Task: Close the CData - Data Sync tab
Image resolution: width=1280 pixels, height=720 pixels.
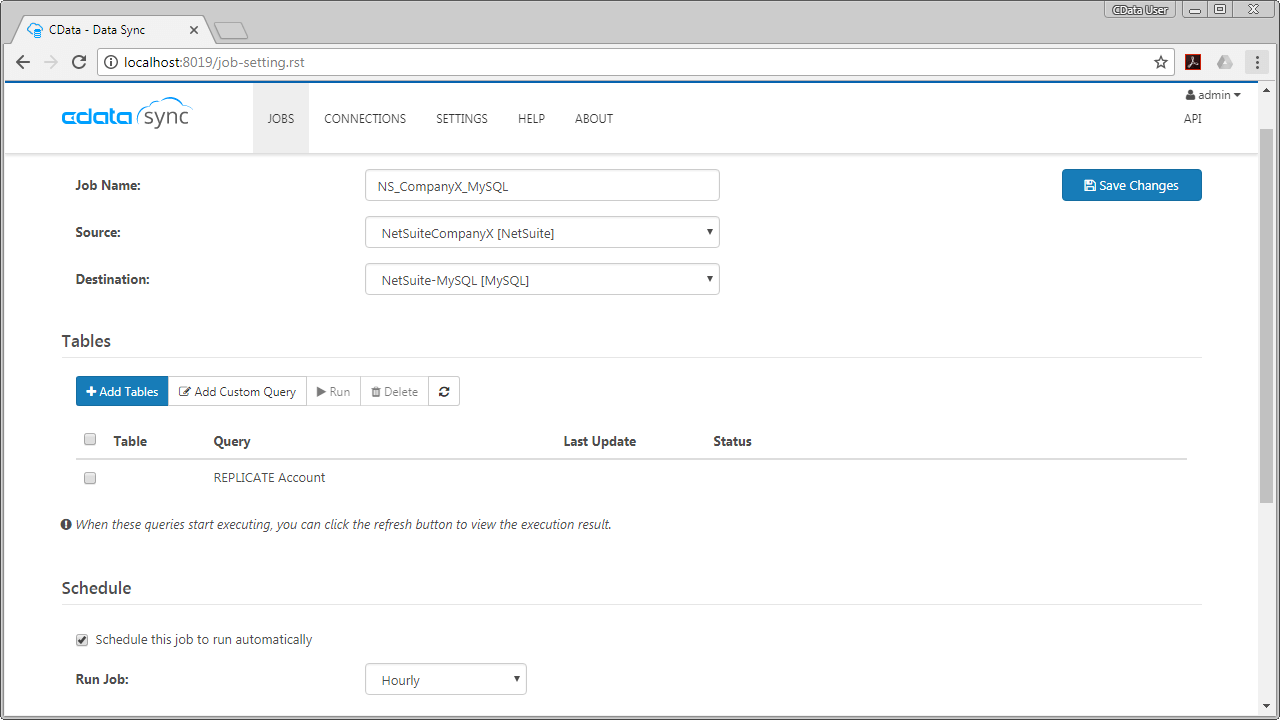Action: (194, 30)
